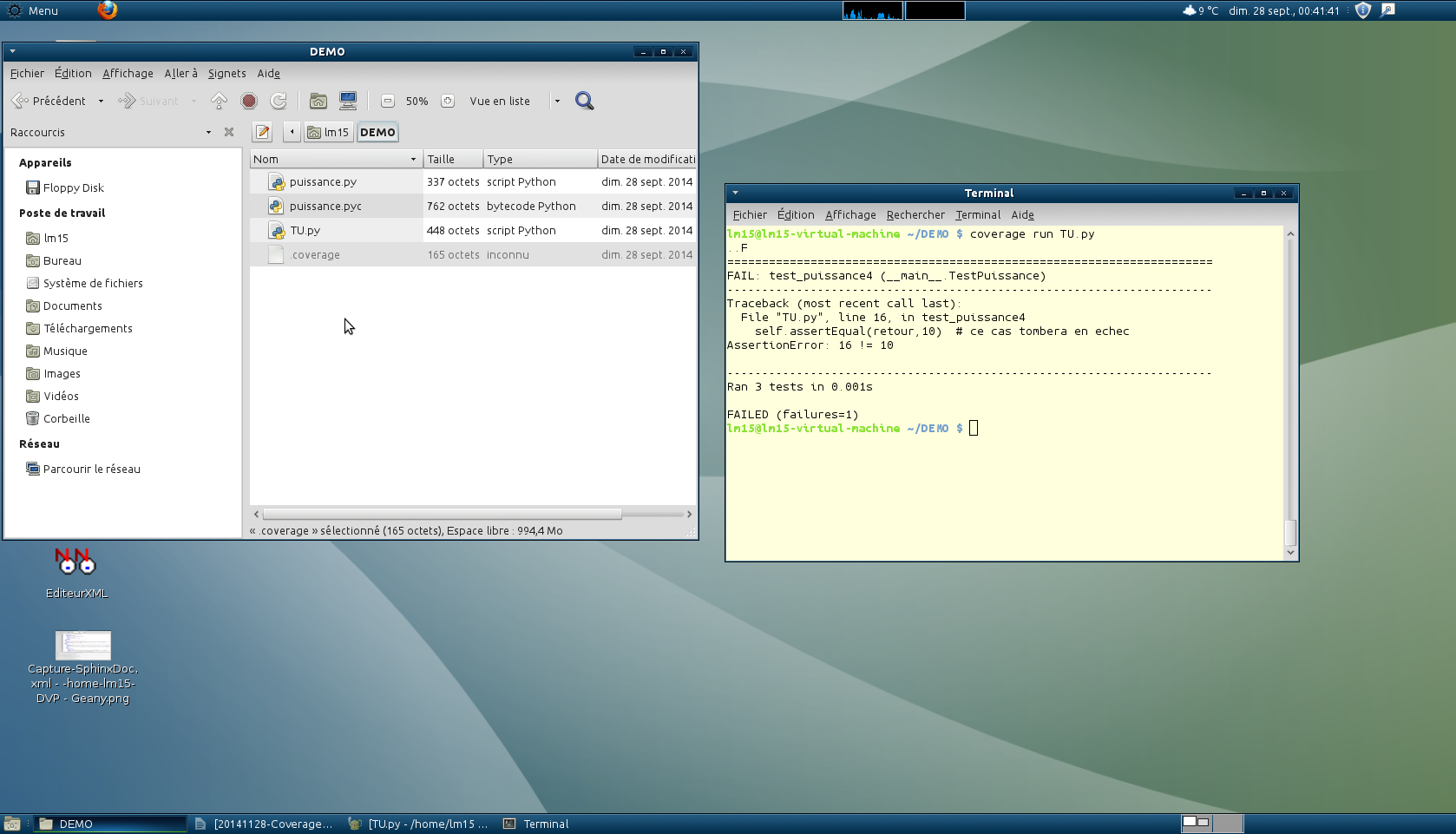
Task: Click the update shield icon in the panel
Action: 1362,10
